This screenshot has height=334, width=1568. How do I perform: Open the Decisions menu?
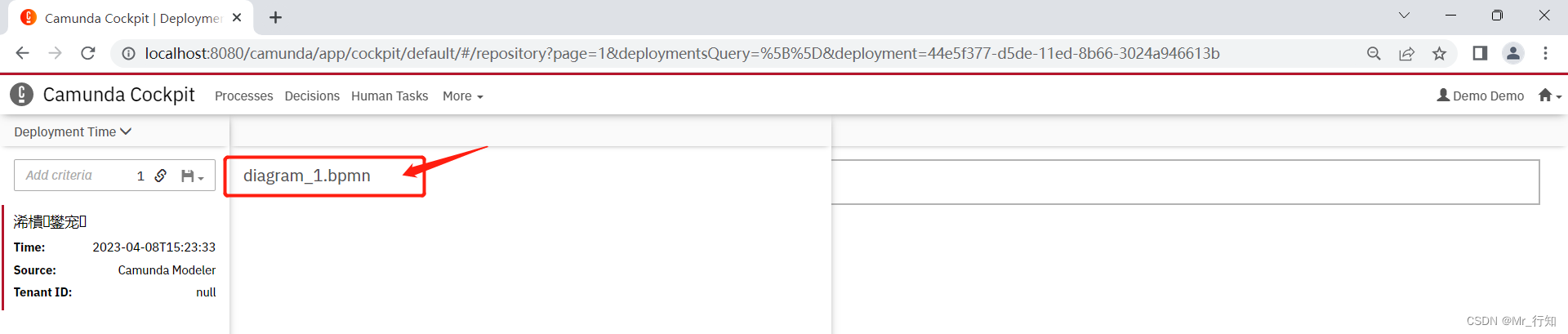(312, 96)
